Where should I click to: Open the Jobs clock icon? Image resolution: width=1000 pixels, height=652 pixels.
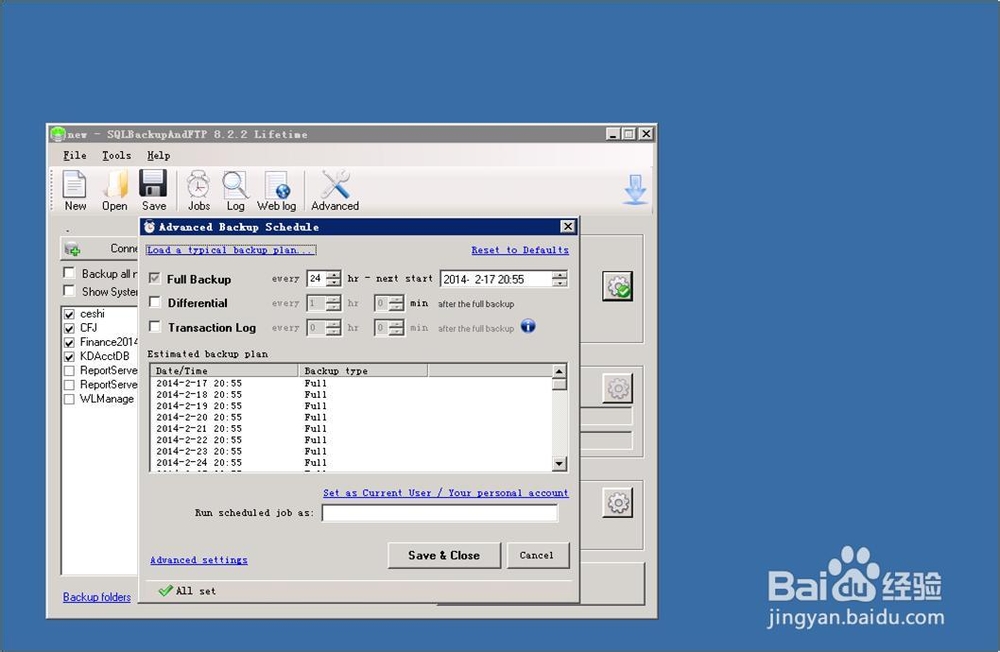point(198,185)
